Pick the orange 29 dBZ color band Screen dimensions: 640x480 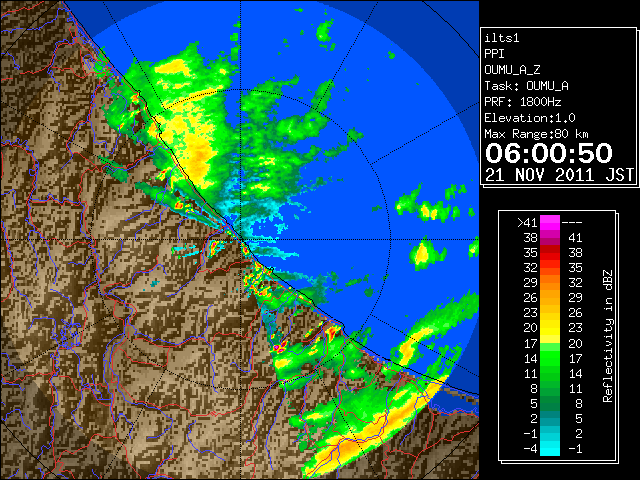(550, 283)
